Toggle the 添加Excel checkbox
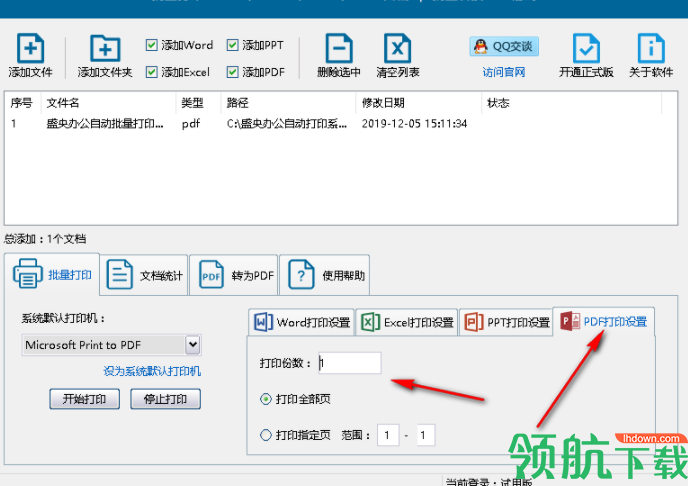The image size is (688, 486). [151, 72]
